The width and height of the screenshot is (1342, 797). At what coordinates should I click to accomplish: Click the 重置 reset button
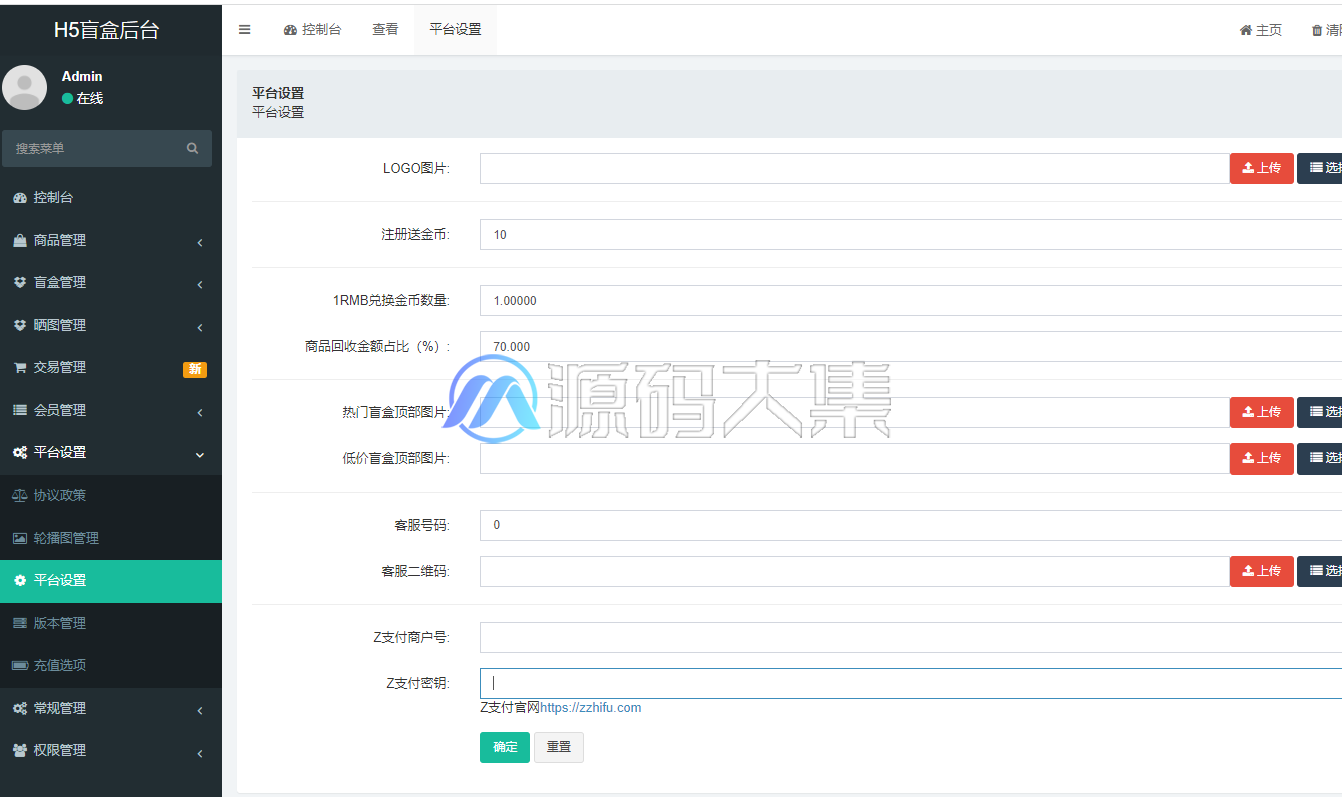(559, 747)
